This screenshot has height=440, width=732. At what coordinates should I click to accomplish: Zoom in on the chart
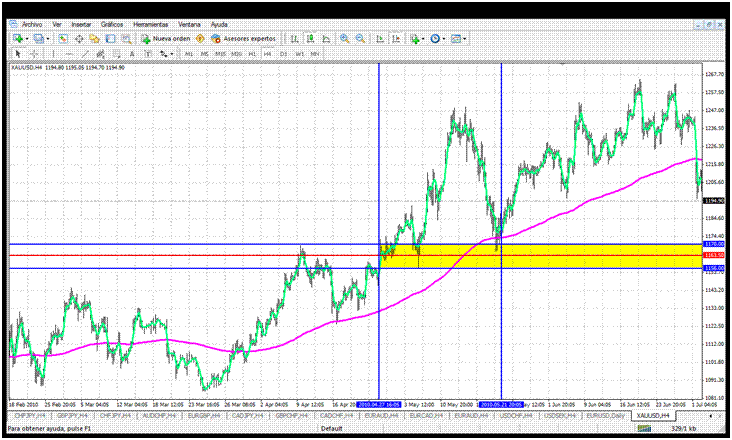(345, 39)
